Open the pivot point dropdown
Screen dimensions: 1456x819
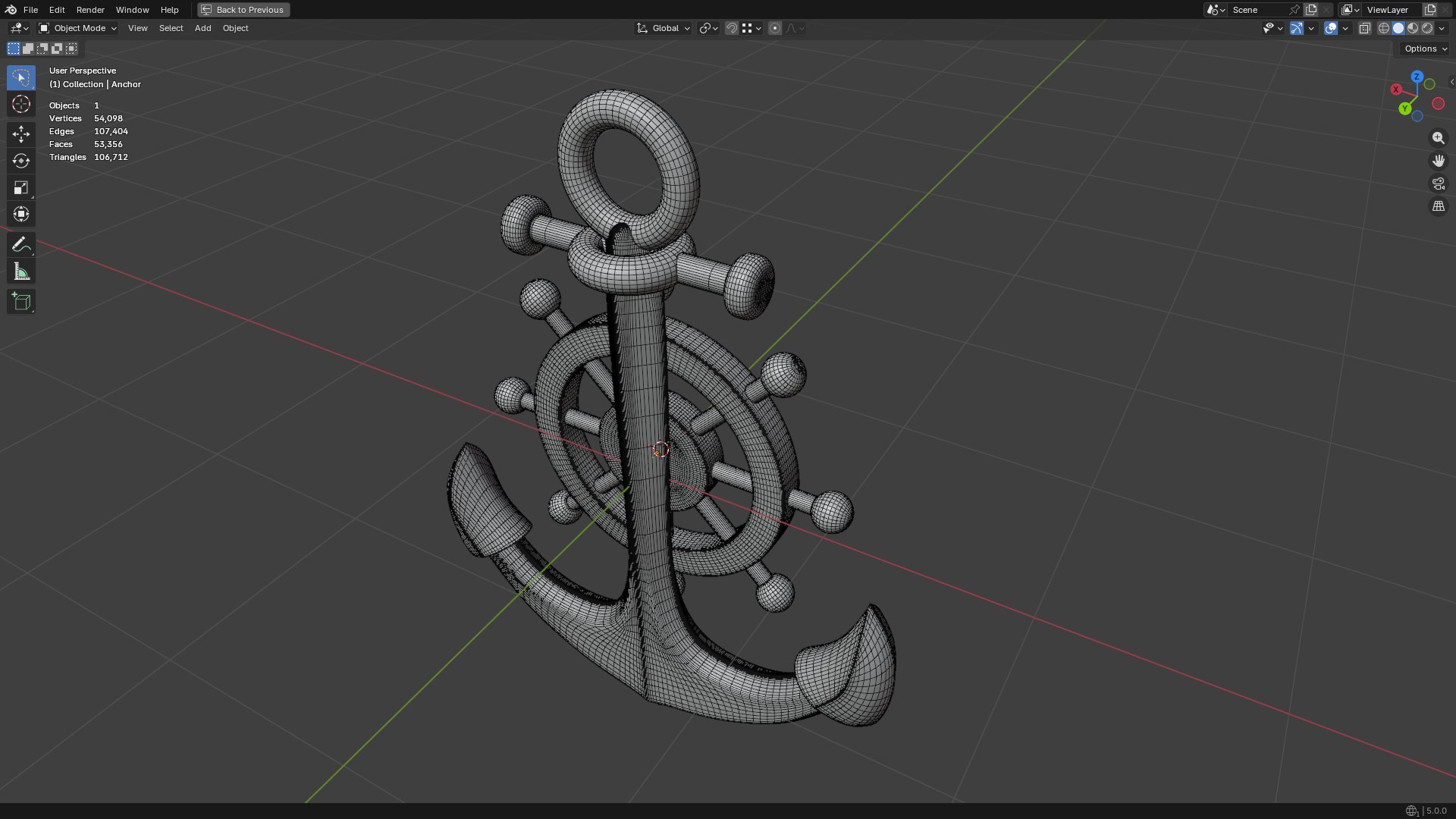click(x=708, y=28)
